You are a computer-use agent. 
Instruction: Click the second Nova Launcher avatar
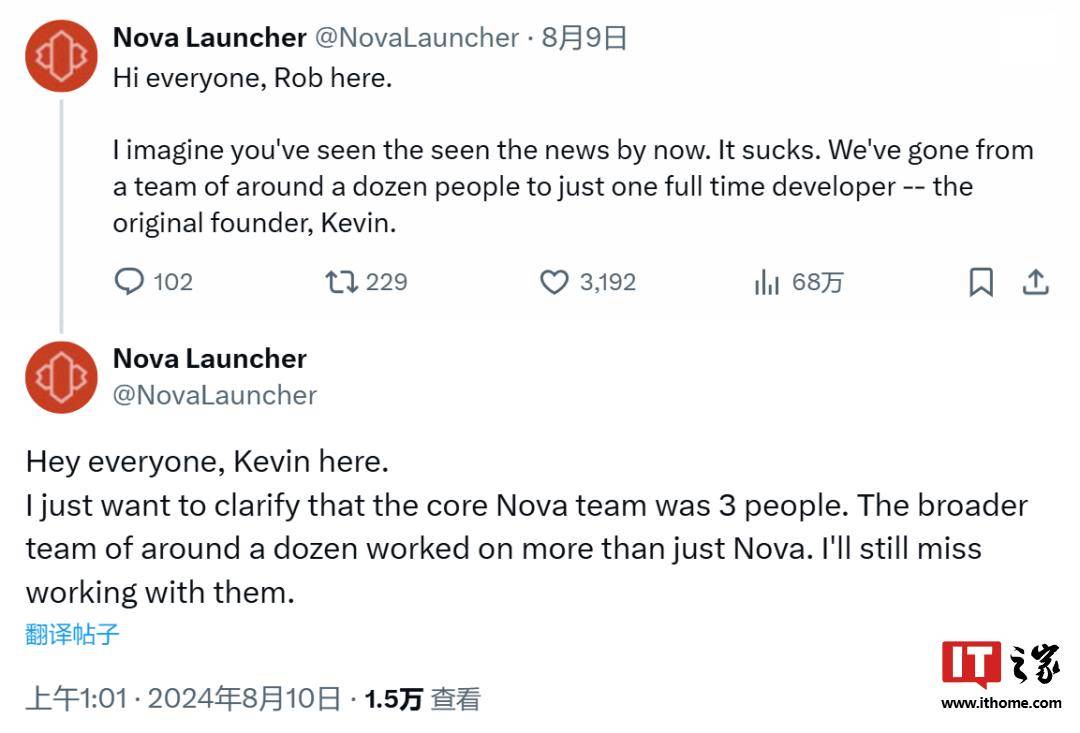click(61, 377)
